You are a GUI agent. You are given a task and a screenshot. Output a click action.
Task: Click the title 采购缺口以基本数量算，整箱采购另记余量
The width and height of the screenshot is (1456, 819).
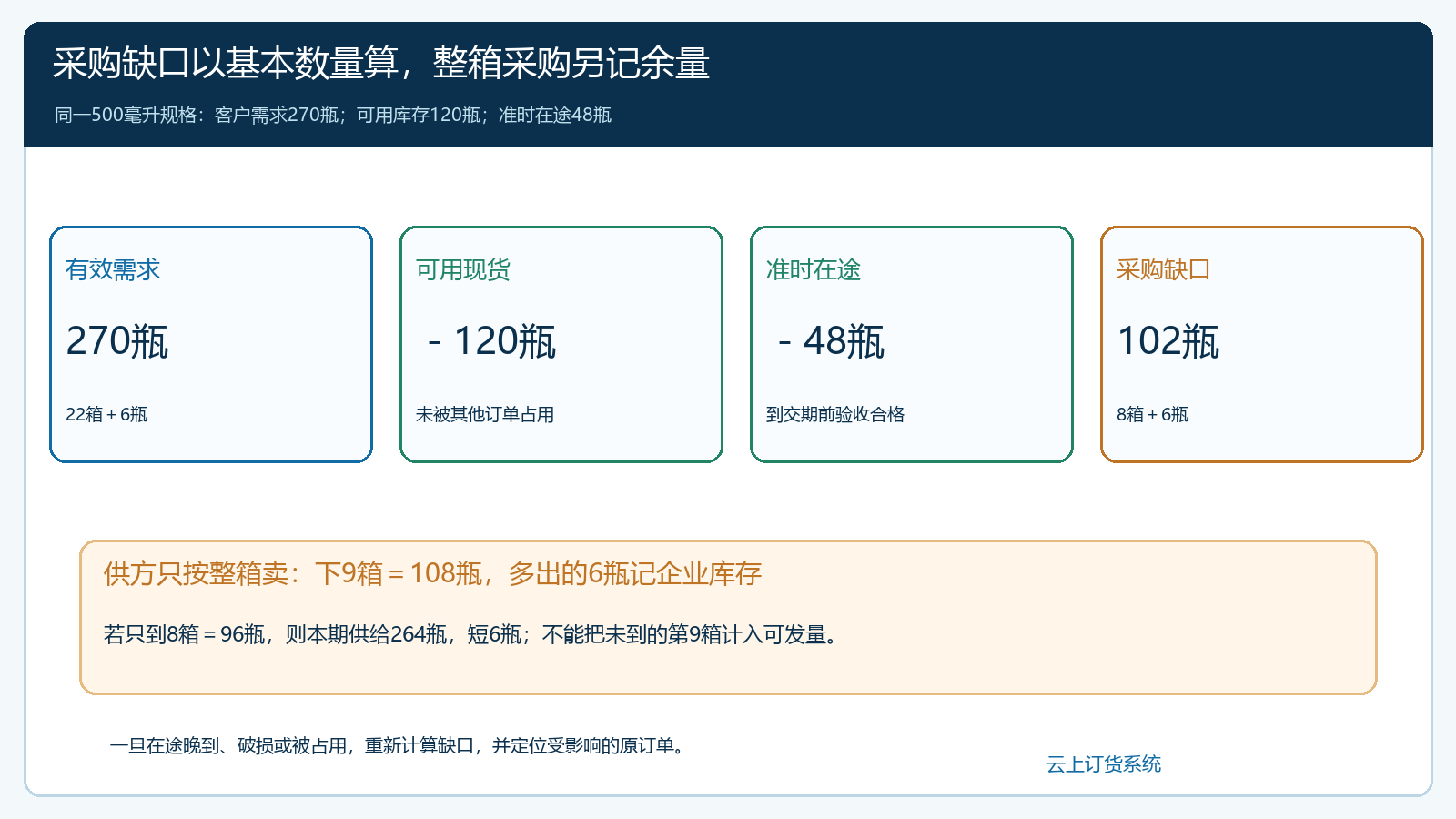[x=380, y=63]
